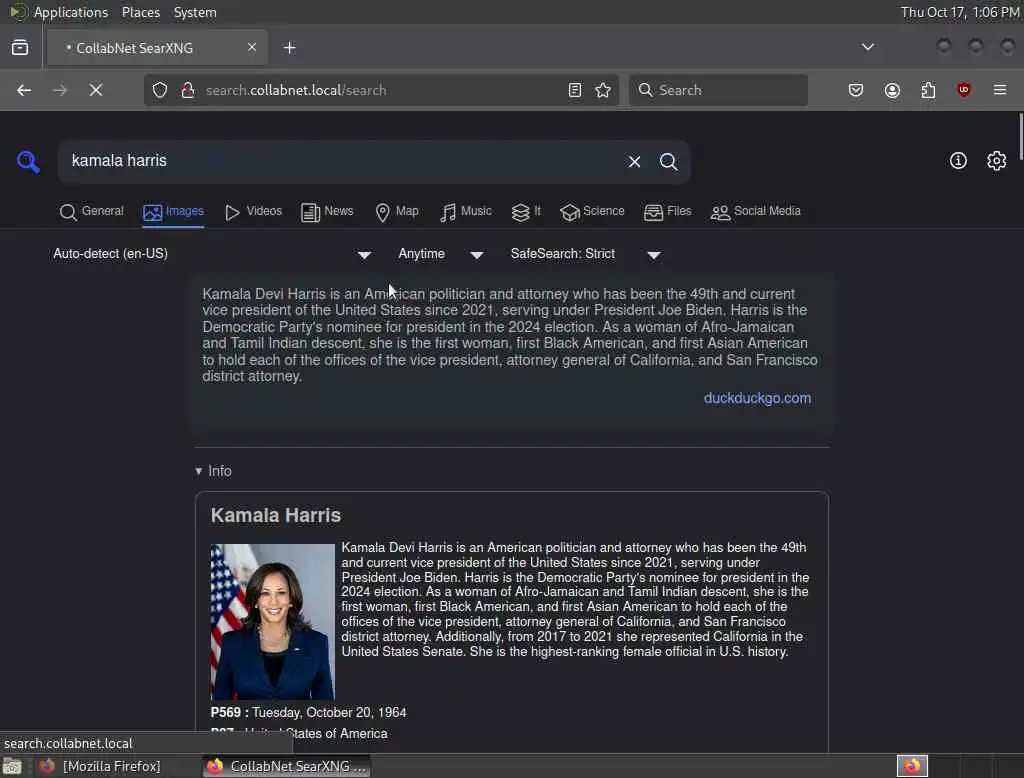Go forward with the greyed forward arrow
The width and height of the screenshot is (1024, 778).
click(x=60, y=90)
